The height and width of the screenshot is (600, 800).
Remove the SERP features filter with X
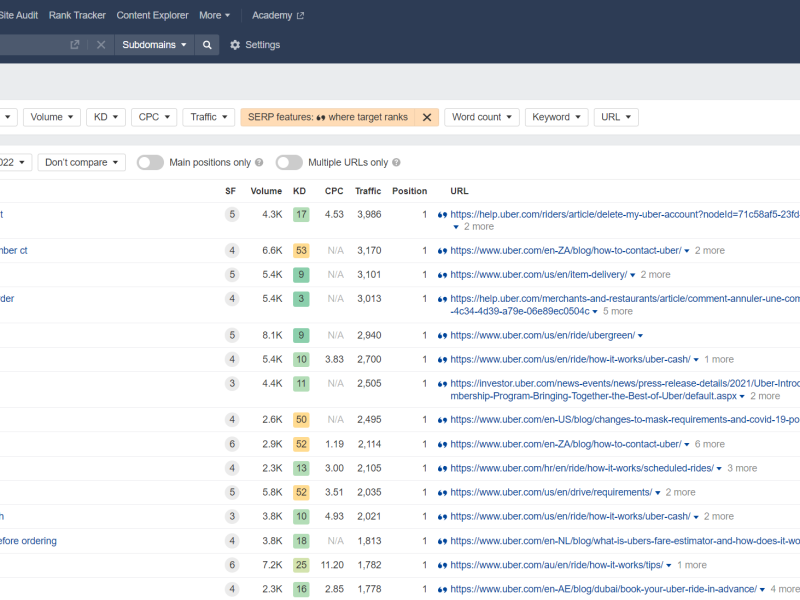coord(427,117)
